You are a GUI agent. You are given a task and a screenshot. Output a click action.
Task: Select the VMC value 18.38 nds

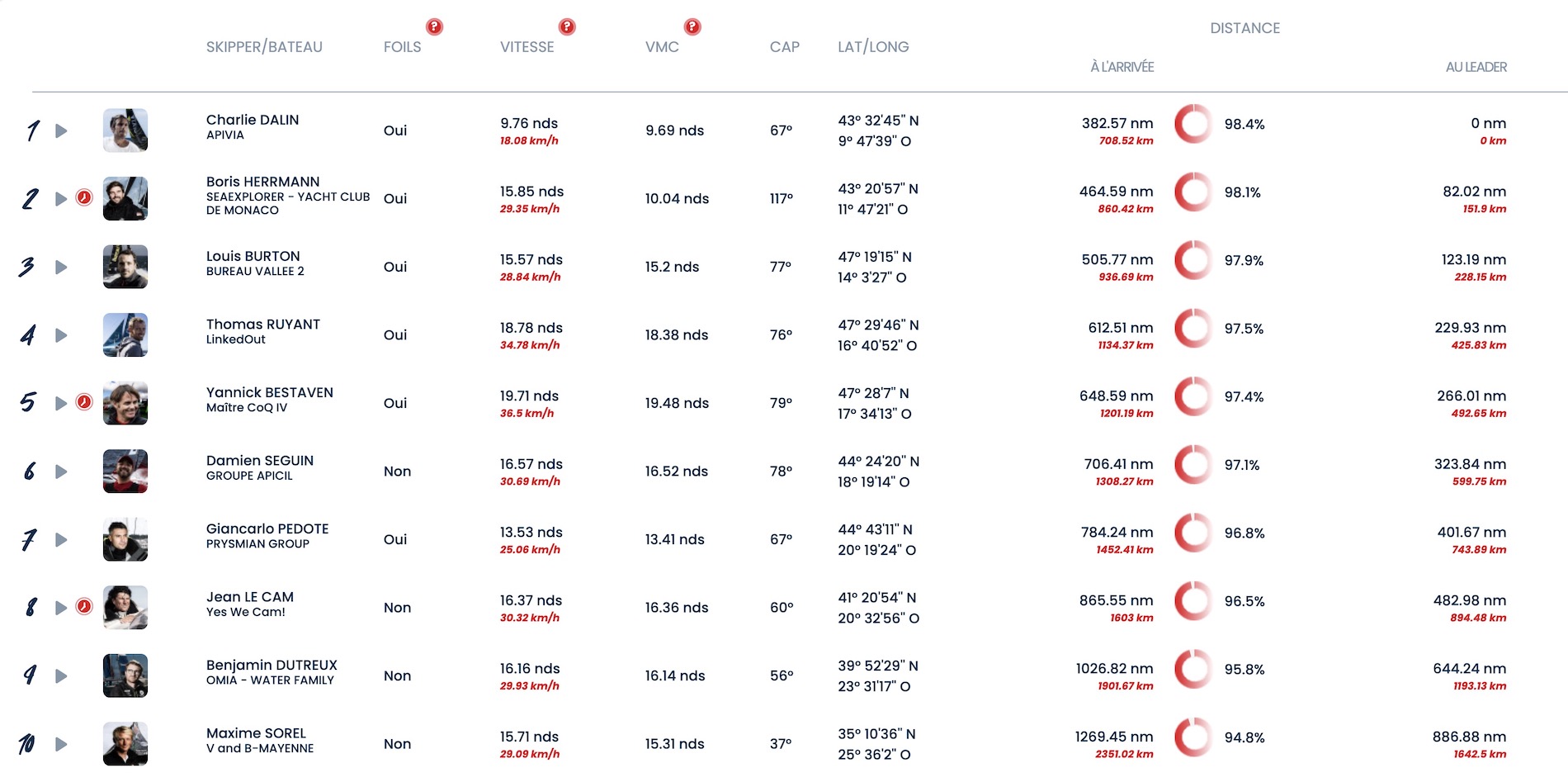click(x=677, y=335)
